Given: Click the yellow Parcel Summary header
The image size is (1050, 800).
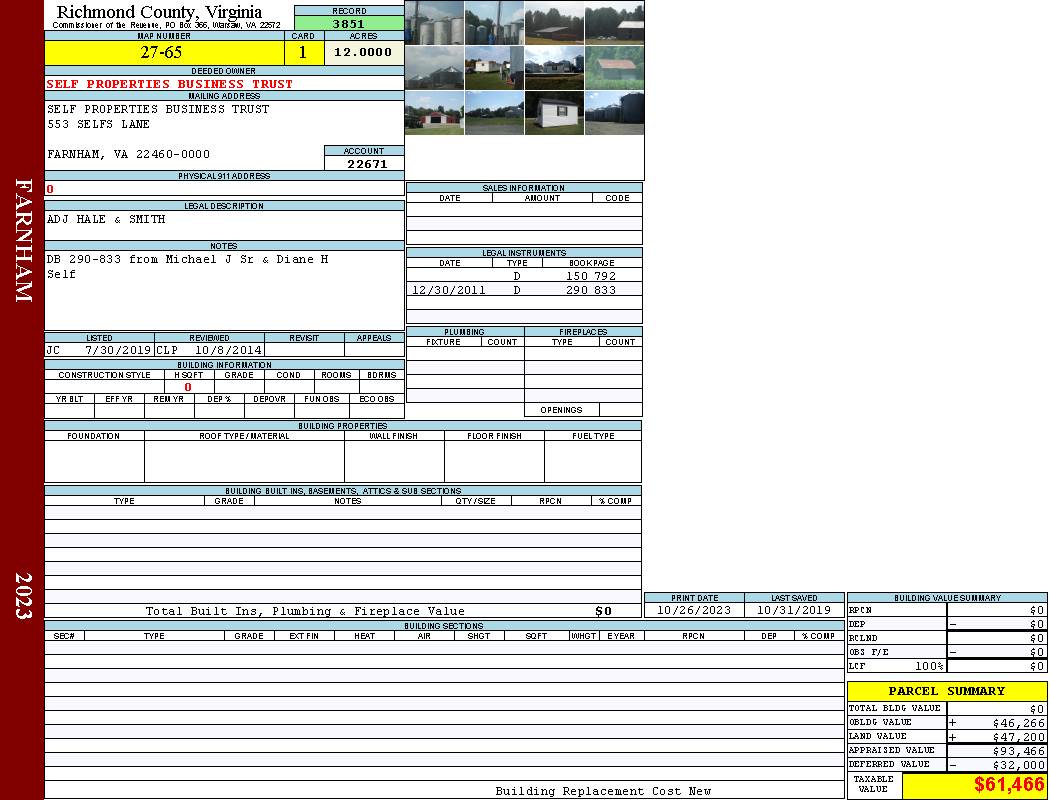Looking at the screenshot, I should point(947,691).
